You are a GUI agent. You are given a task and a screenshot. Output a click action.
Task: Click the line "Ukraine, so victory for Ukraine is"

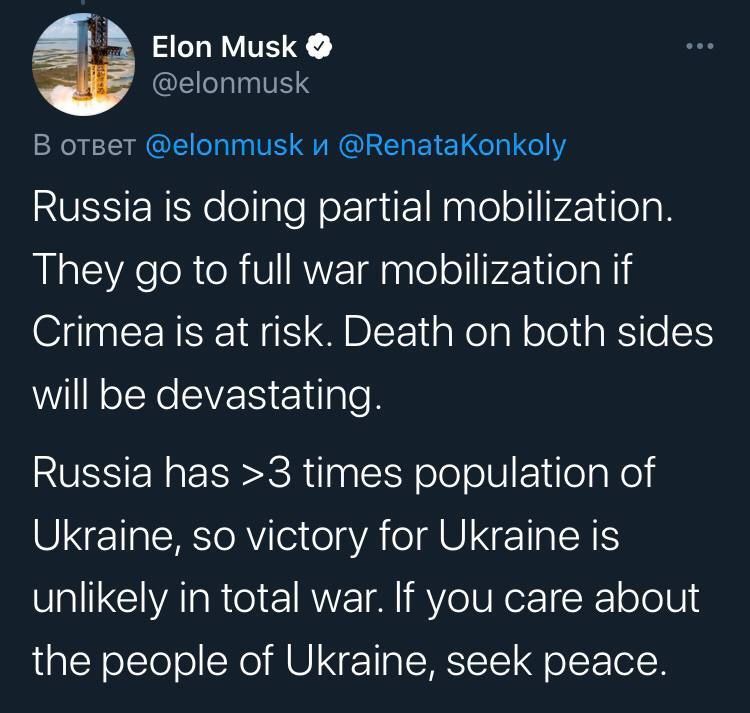326,535
